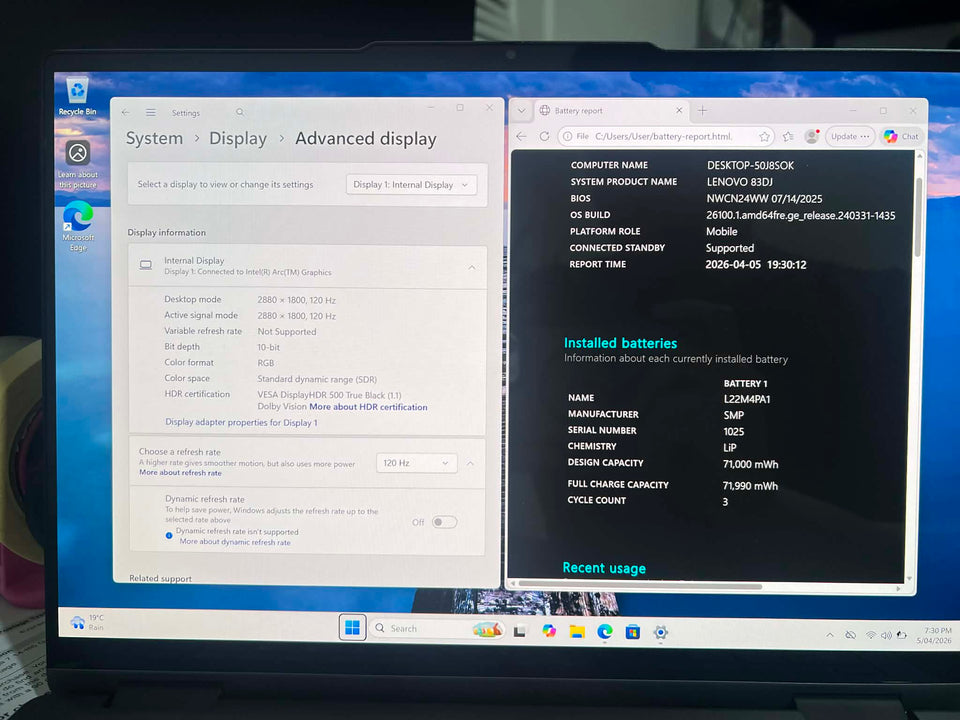Open Copilot Chat in Edge
Screen dimensions: 960x720
(x=901, y=137)
